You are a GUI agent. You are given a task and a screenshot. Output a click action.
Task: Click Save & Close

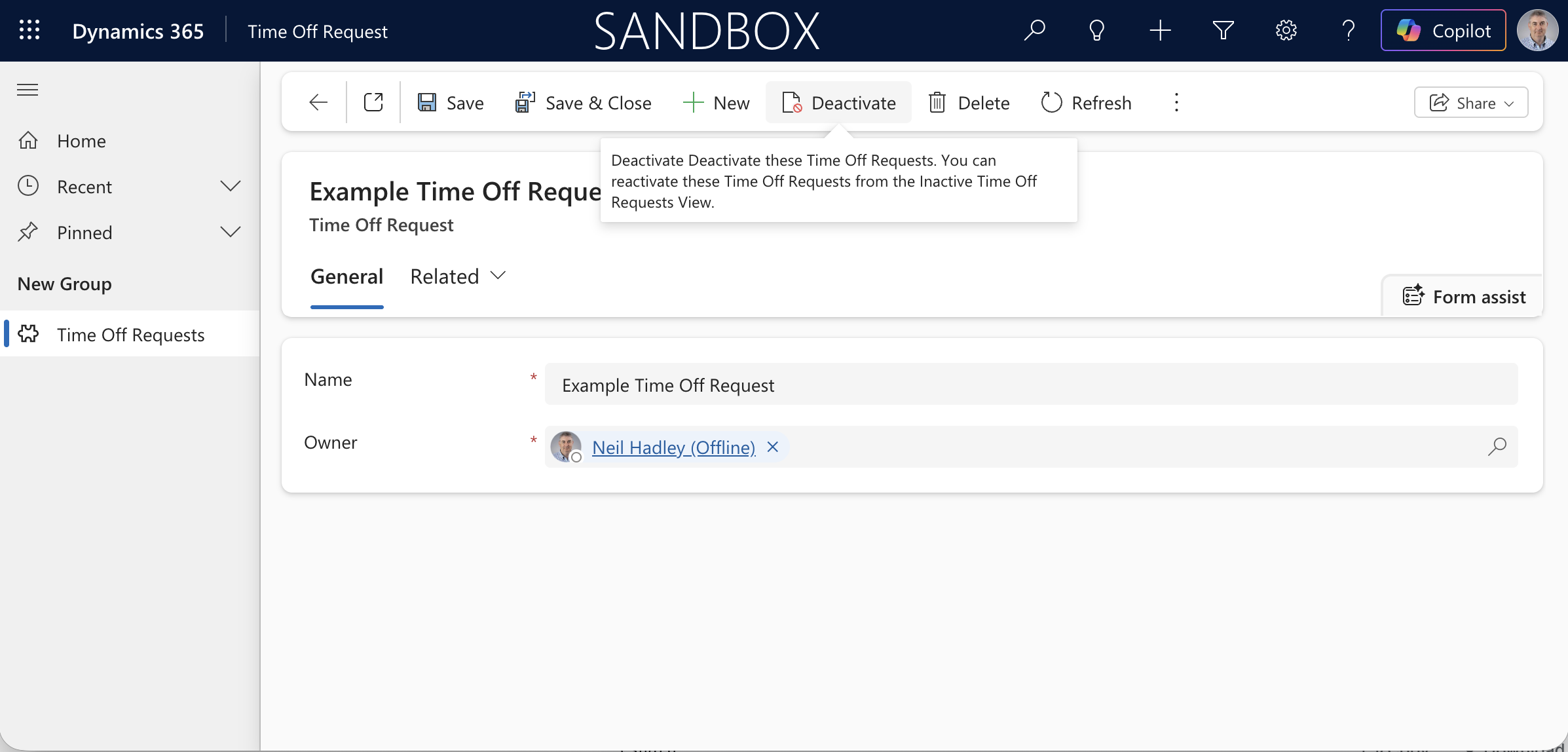(x=584, y=102)
